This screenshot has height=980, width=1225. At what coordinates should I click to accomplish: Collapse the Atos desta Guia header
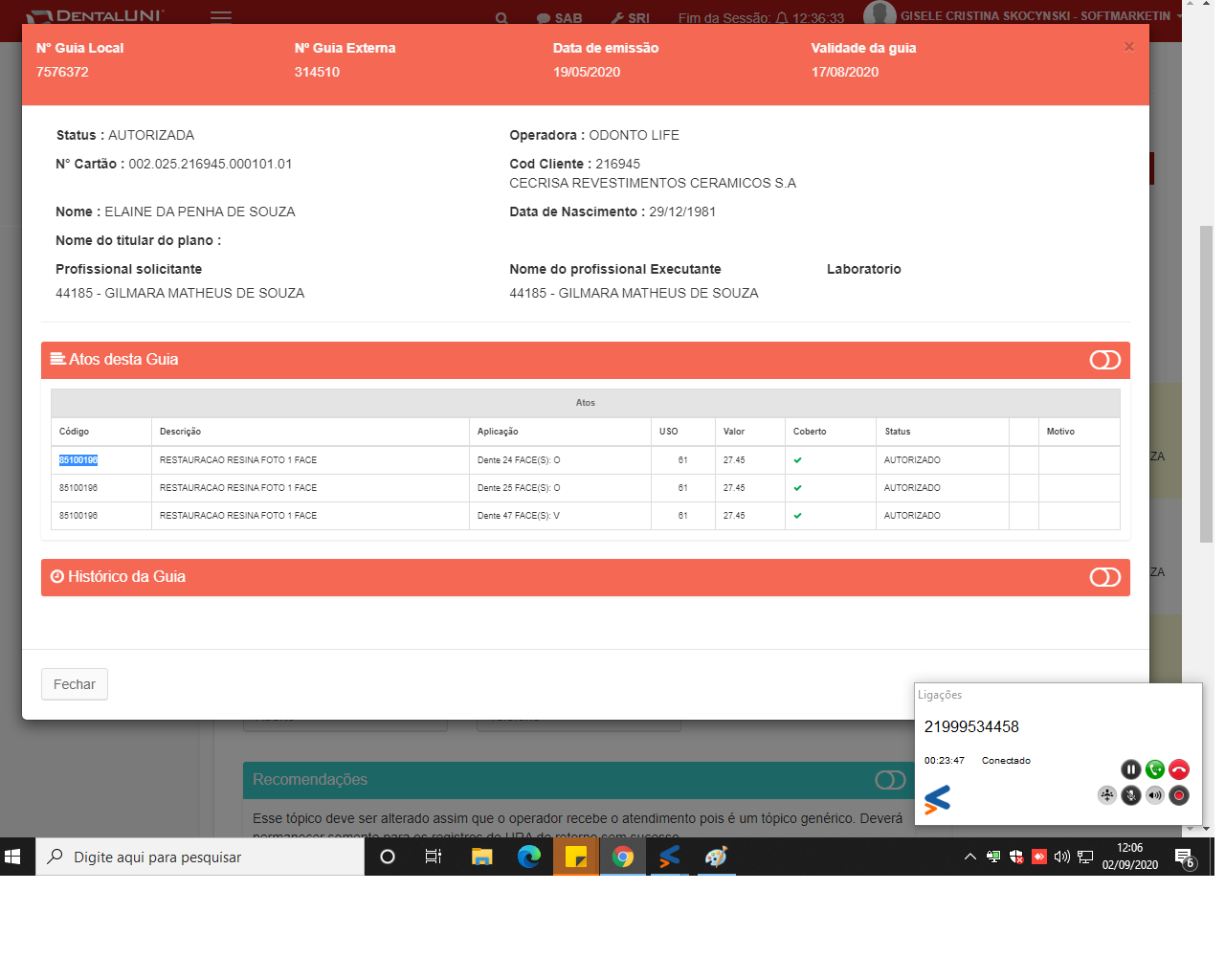pos(122,360)
